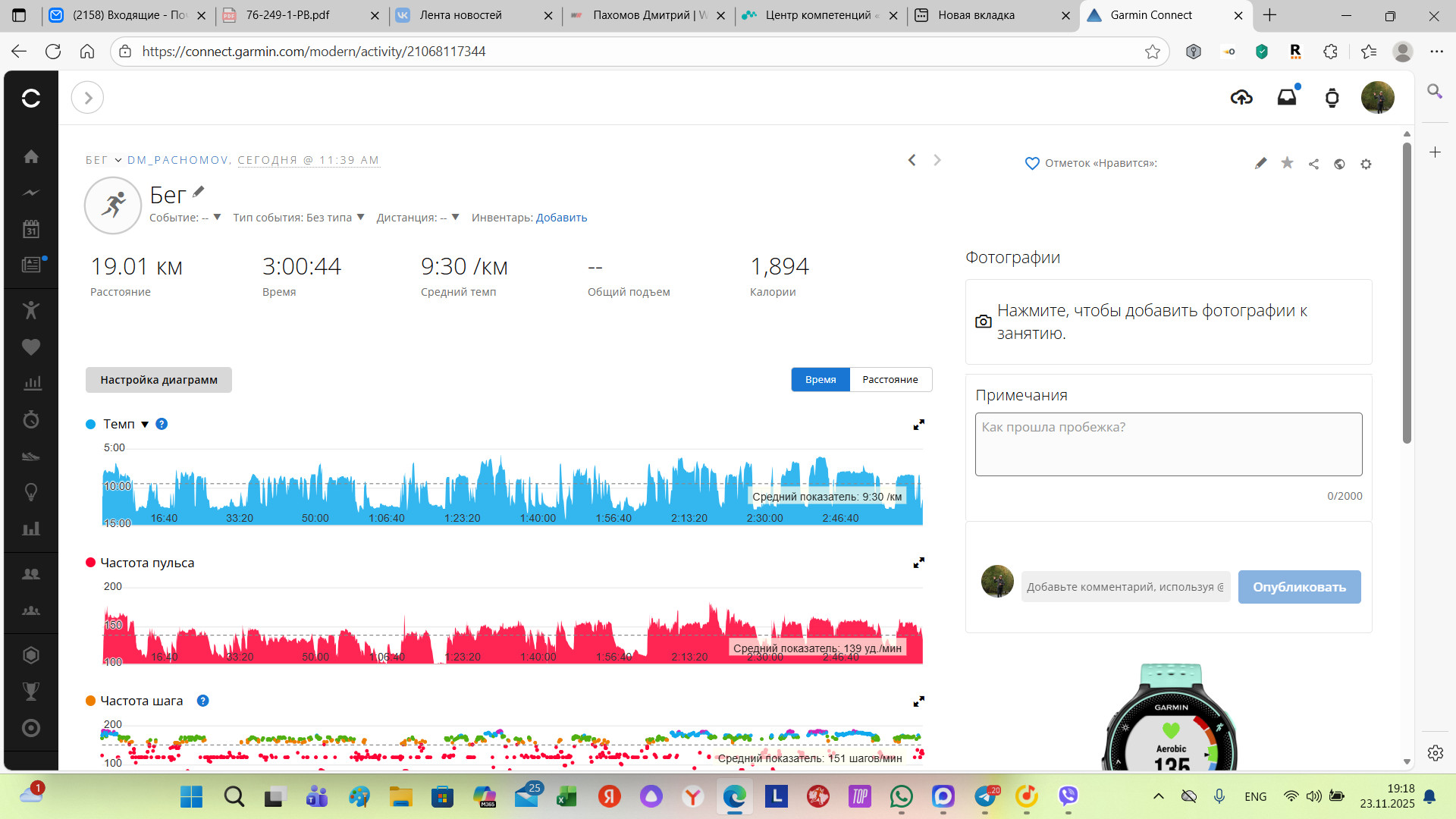
Task: Click to add photos to the activity
Action: [1169, 322]
